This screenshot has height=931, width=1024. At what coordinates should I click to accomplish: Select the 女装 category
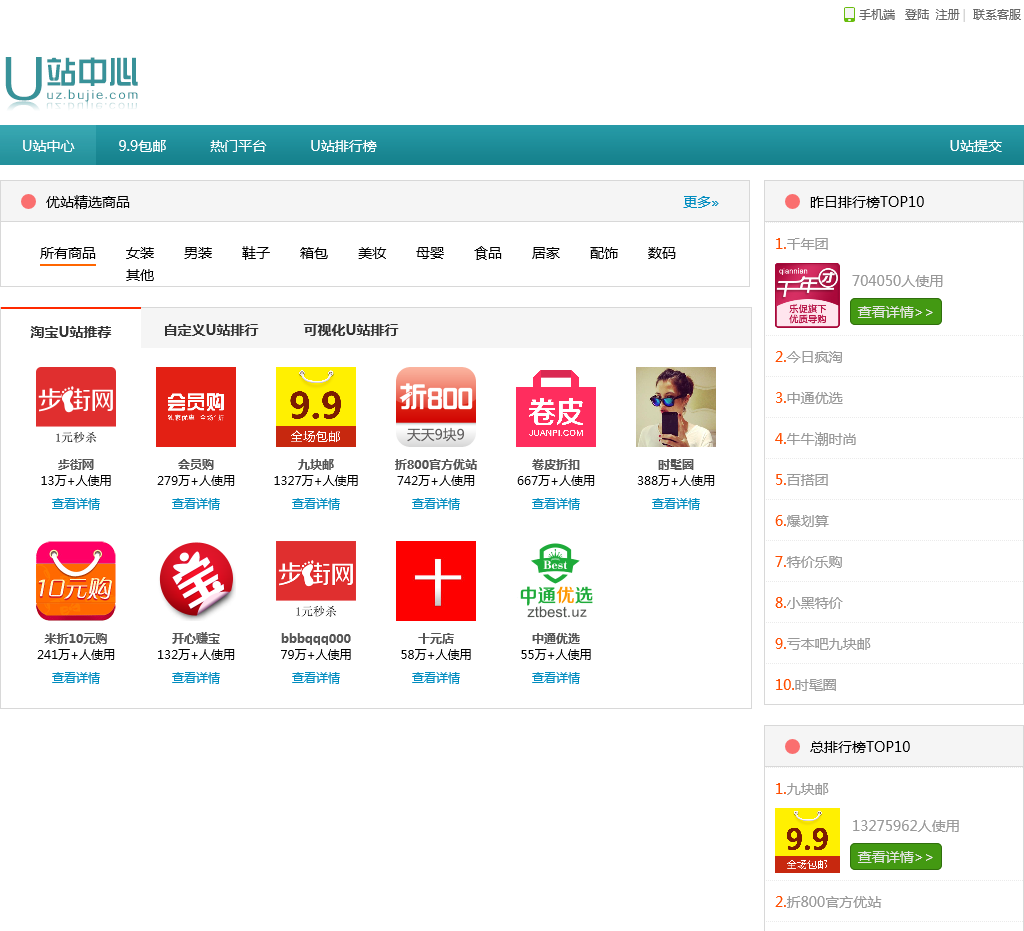140,253
